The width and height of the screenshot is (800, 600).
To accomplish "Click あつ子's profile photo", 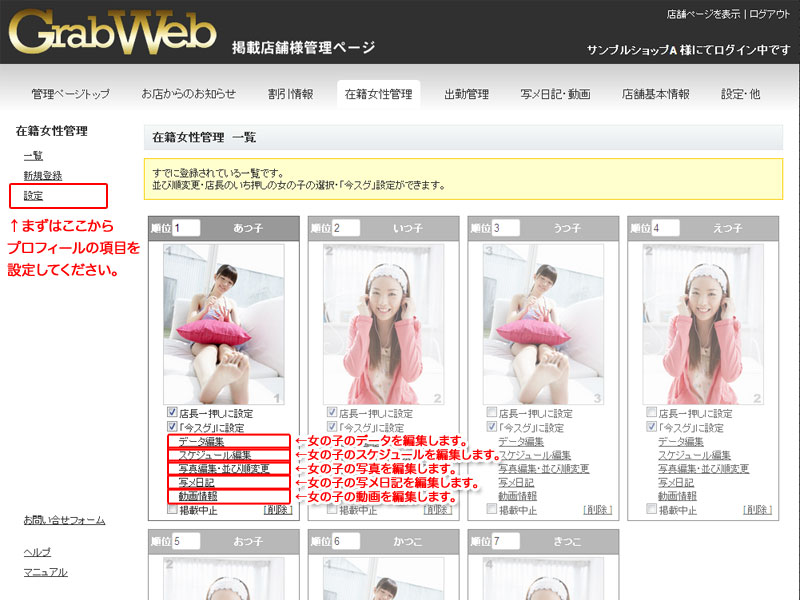I will [x=223, y=324].
